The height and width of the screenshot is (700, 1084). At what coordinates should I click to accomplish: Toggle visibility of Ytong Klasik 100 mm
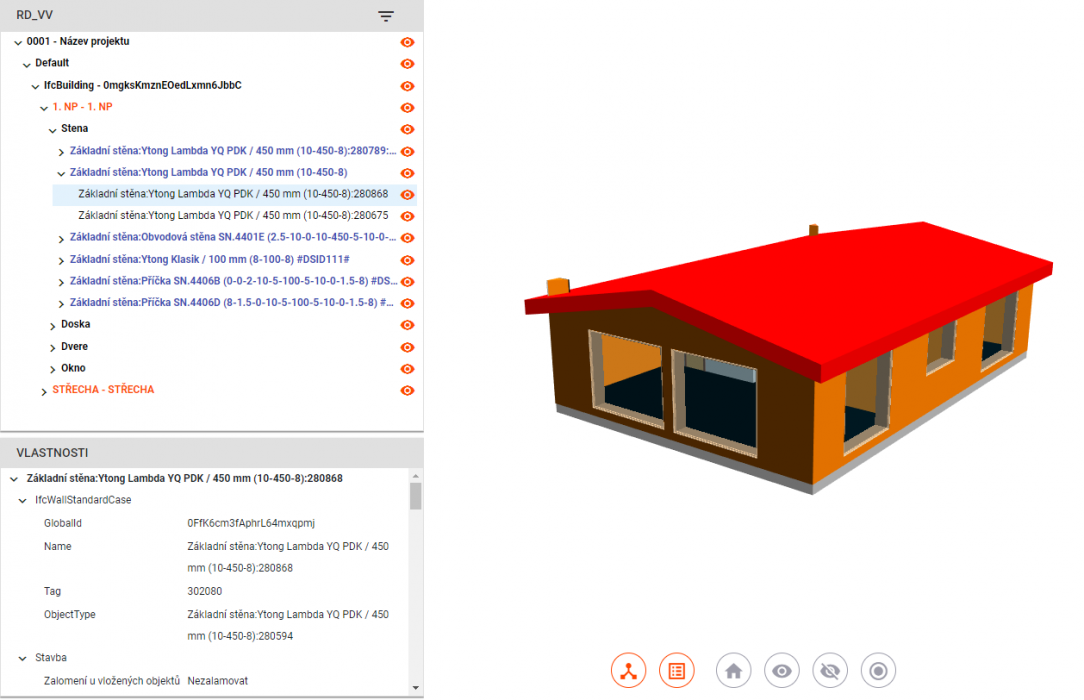[x=408, y=260]
